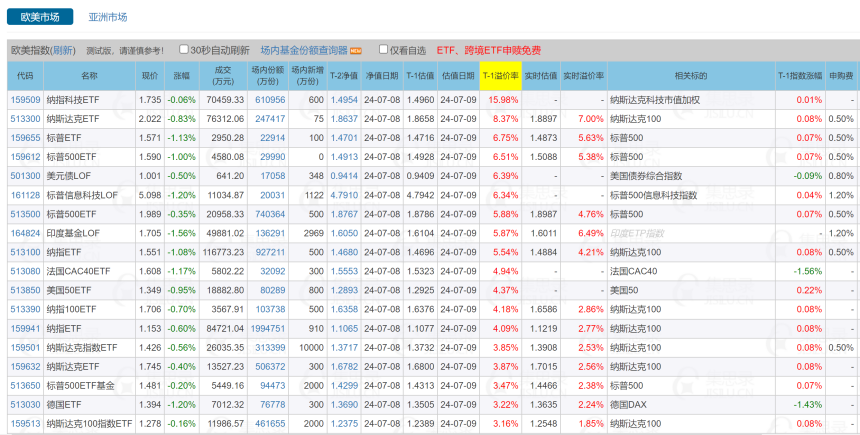
Task: Click the 刷新 refresh link
Action: coord(63,50)
